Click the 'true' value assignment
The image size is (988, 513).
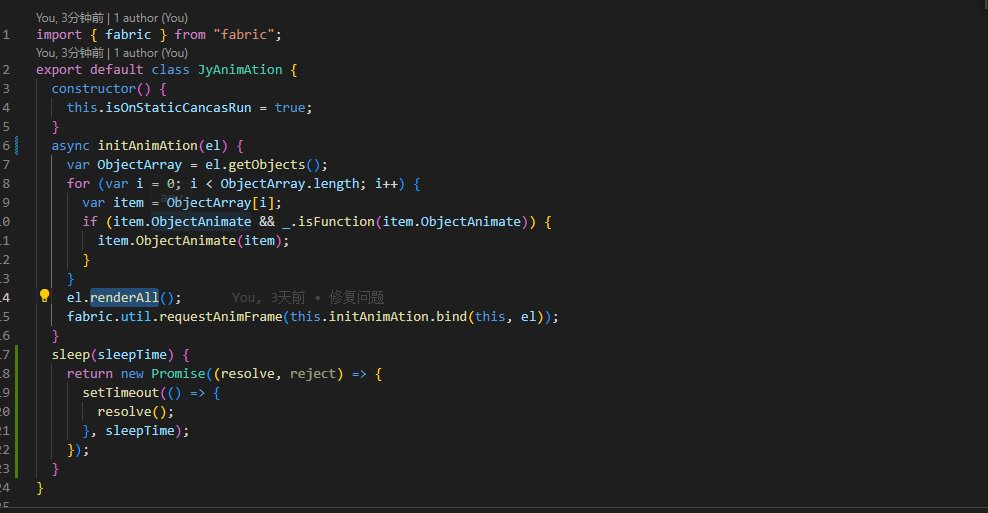click(290, 108)
